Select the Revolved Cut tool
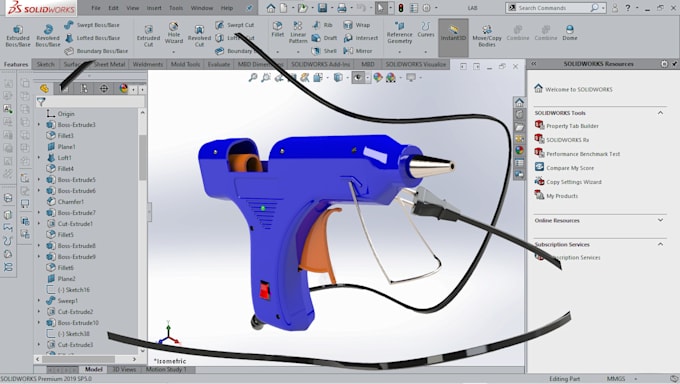Screen dimensions: 680x384 coord(199,36)
